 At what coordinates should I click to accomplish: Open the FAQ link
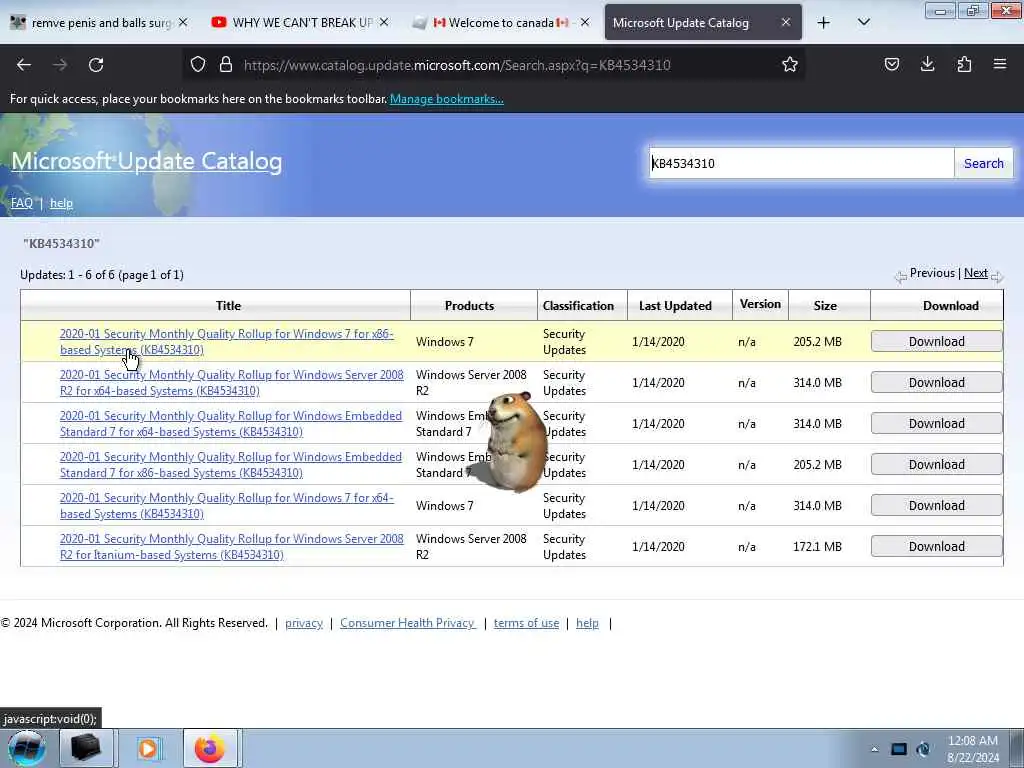[22, 203]
